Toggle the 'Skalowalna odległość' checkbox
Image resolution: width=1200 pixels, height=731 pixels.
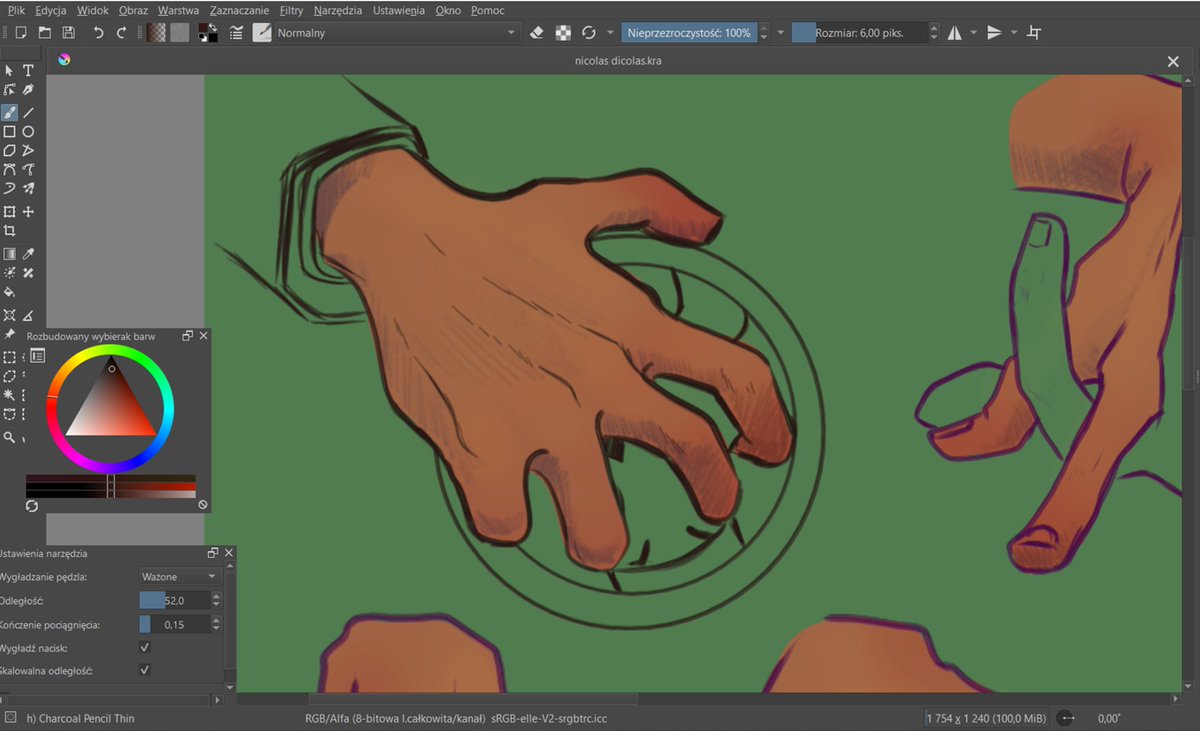(x=145, y=670)
